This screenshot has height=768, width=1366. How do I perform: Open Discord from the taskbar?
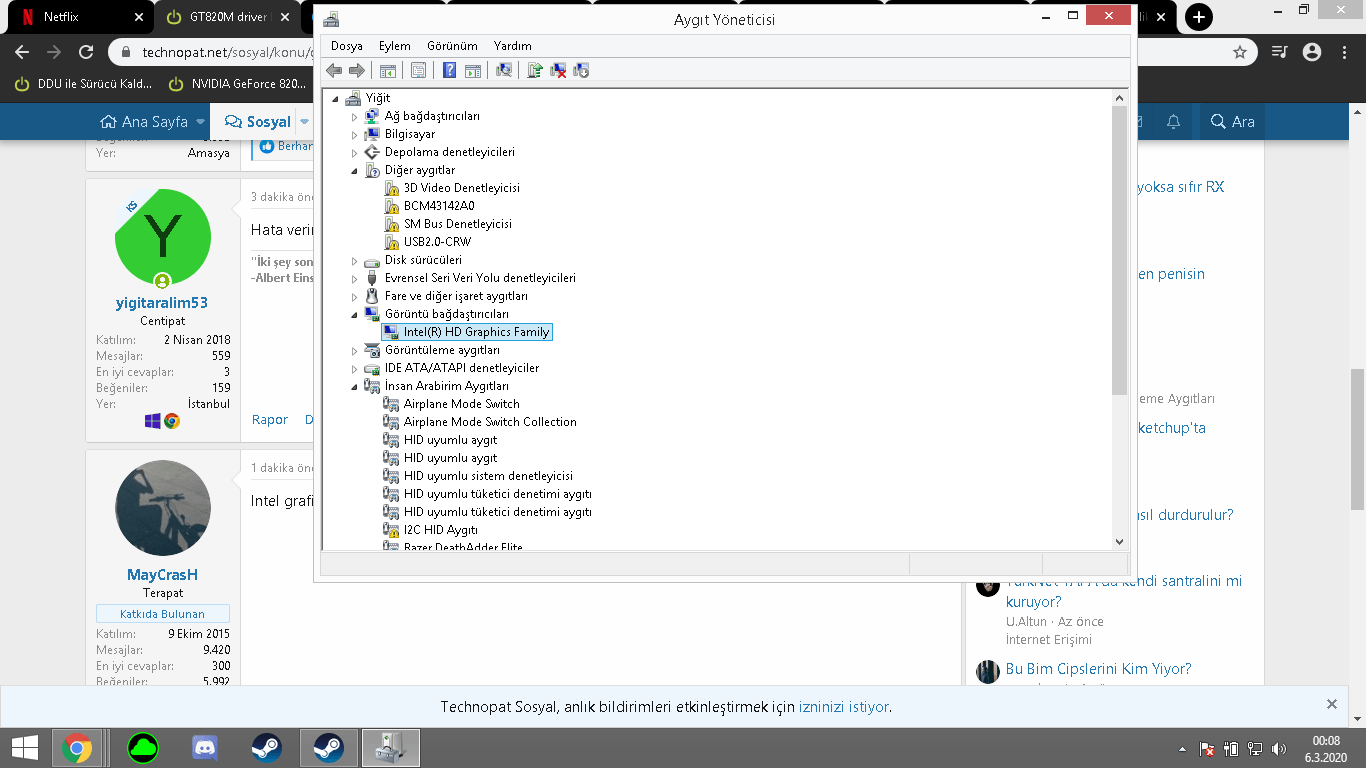click(205, 748)
